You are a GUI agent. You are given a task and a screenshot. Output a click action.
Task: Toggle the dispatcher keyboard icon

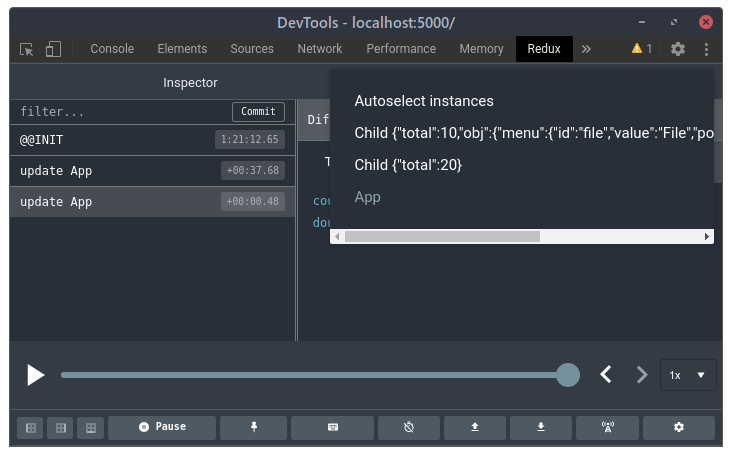(x=332, y=428)
